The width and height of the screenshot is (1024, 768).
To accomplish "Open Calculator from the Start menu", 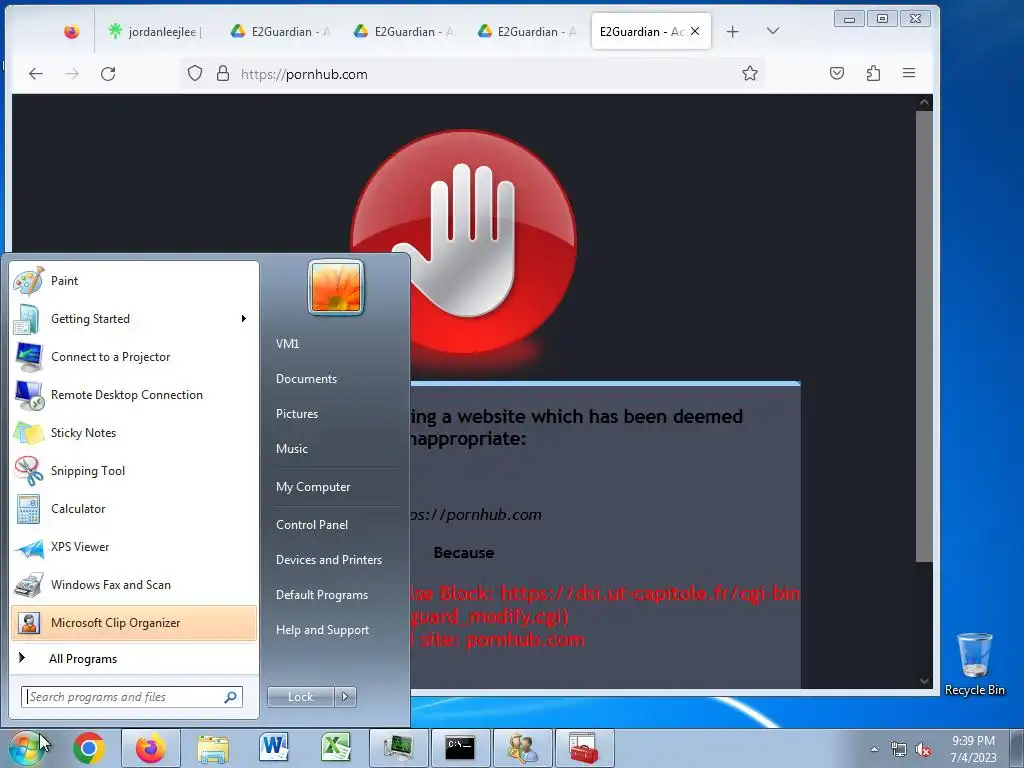I will click(x=134, y=509).
